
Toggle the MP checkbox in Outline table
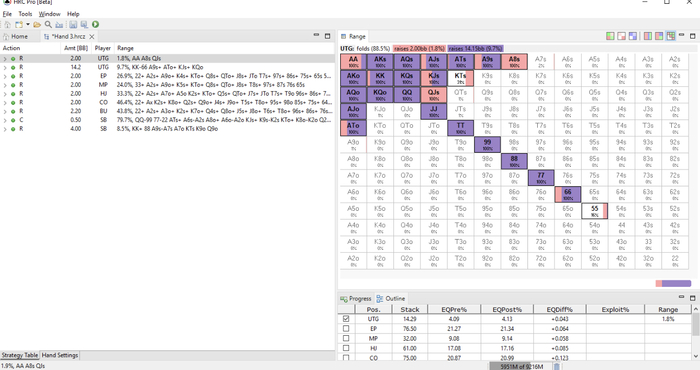click(346, 338)
